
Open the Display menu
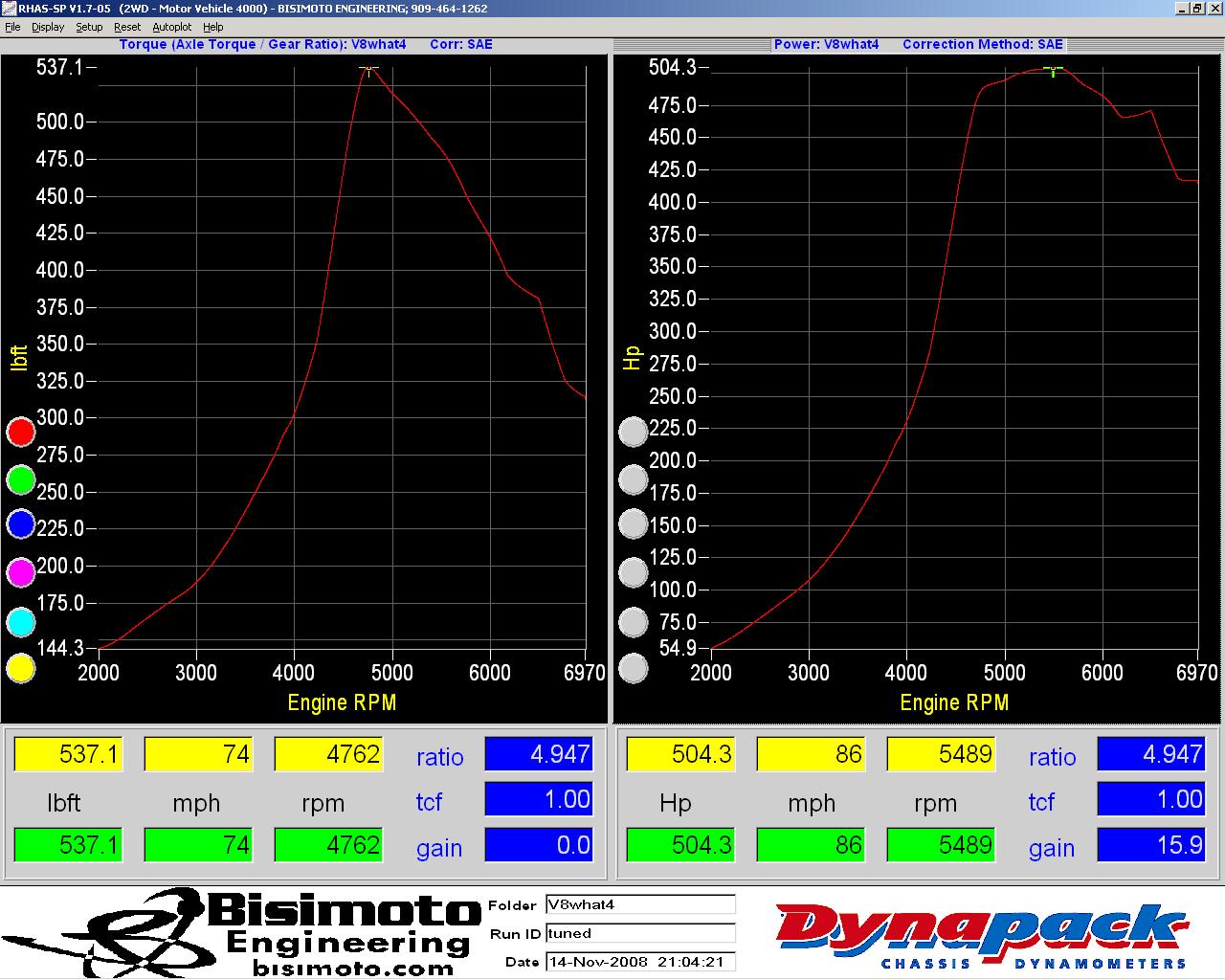[x=48, y=27]
